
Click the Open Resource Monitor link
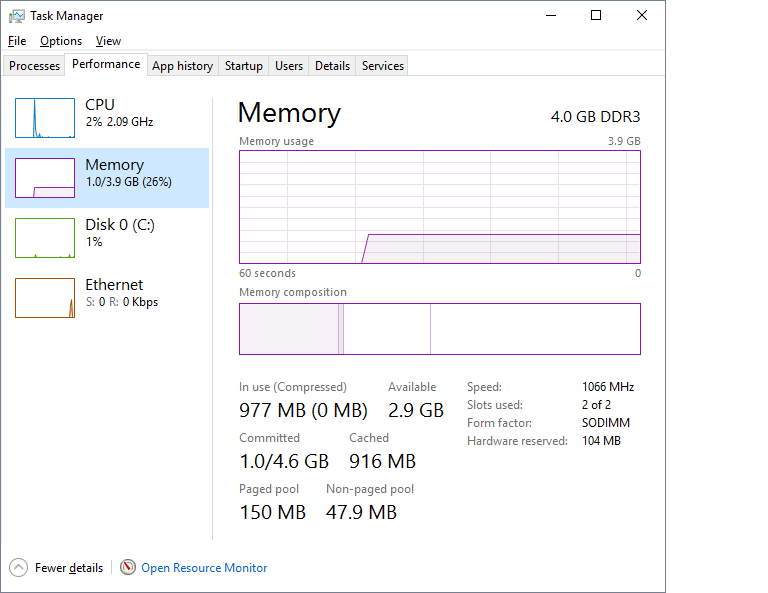(204, 568)
